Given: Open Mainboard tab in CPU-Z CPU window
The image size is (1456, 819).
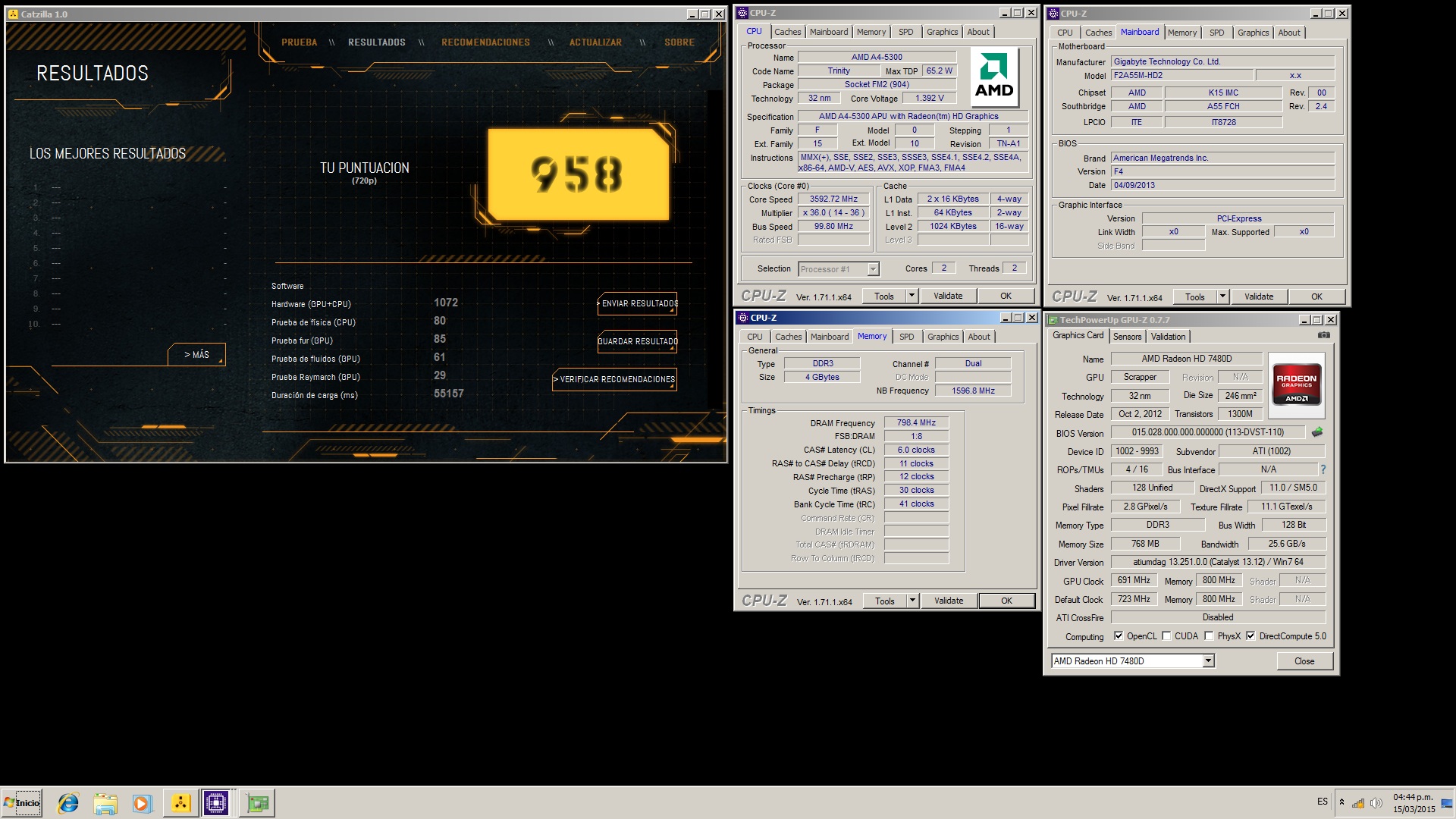Looking at the screenshot, I should (829, 32).
